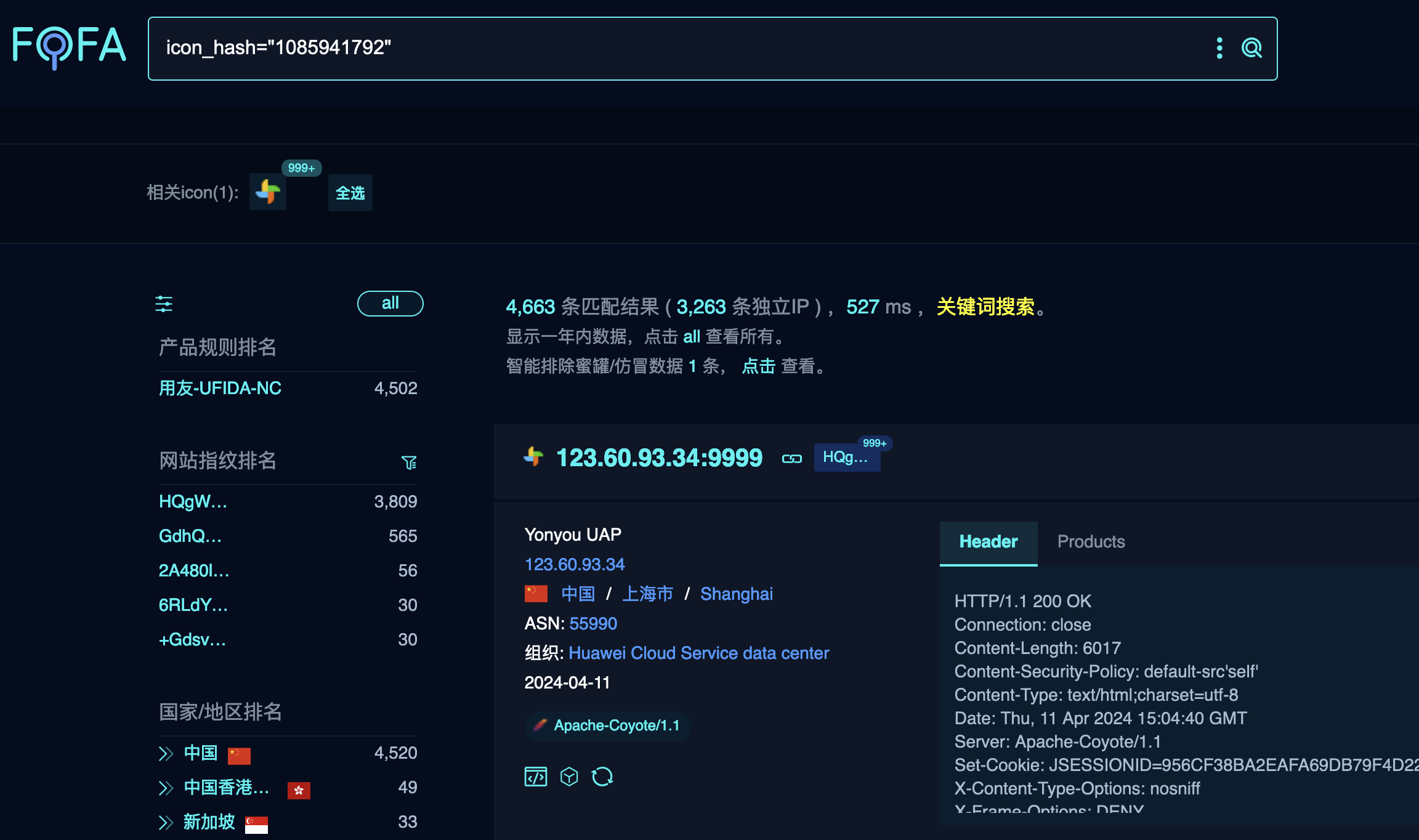Open the three-dot options in the search bar
The image size is (1419, 840).
pos(1219,48)
